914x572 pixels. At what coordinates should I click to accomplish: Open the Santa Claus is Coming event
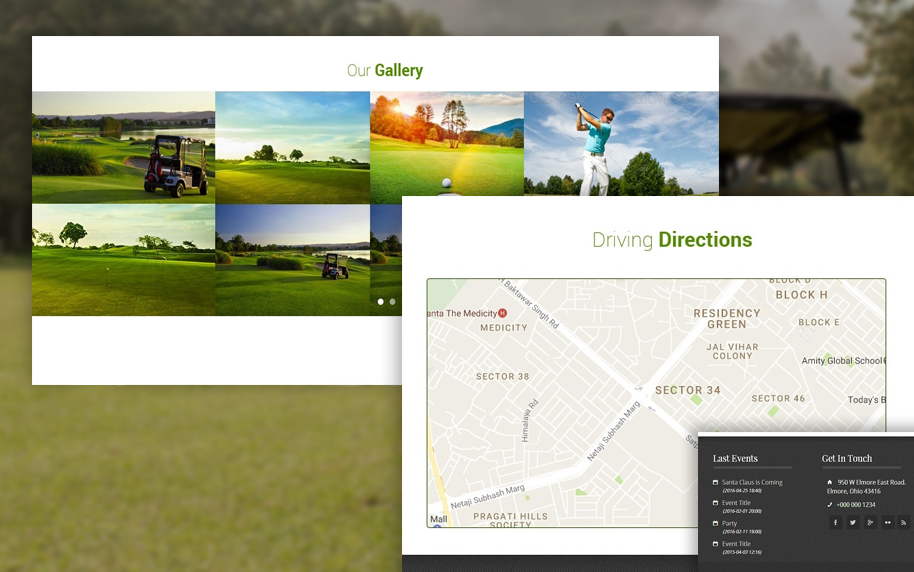(x=752, y=482)
